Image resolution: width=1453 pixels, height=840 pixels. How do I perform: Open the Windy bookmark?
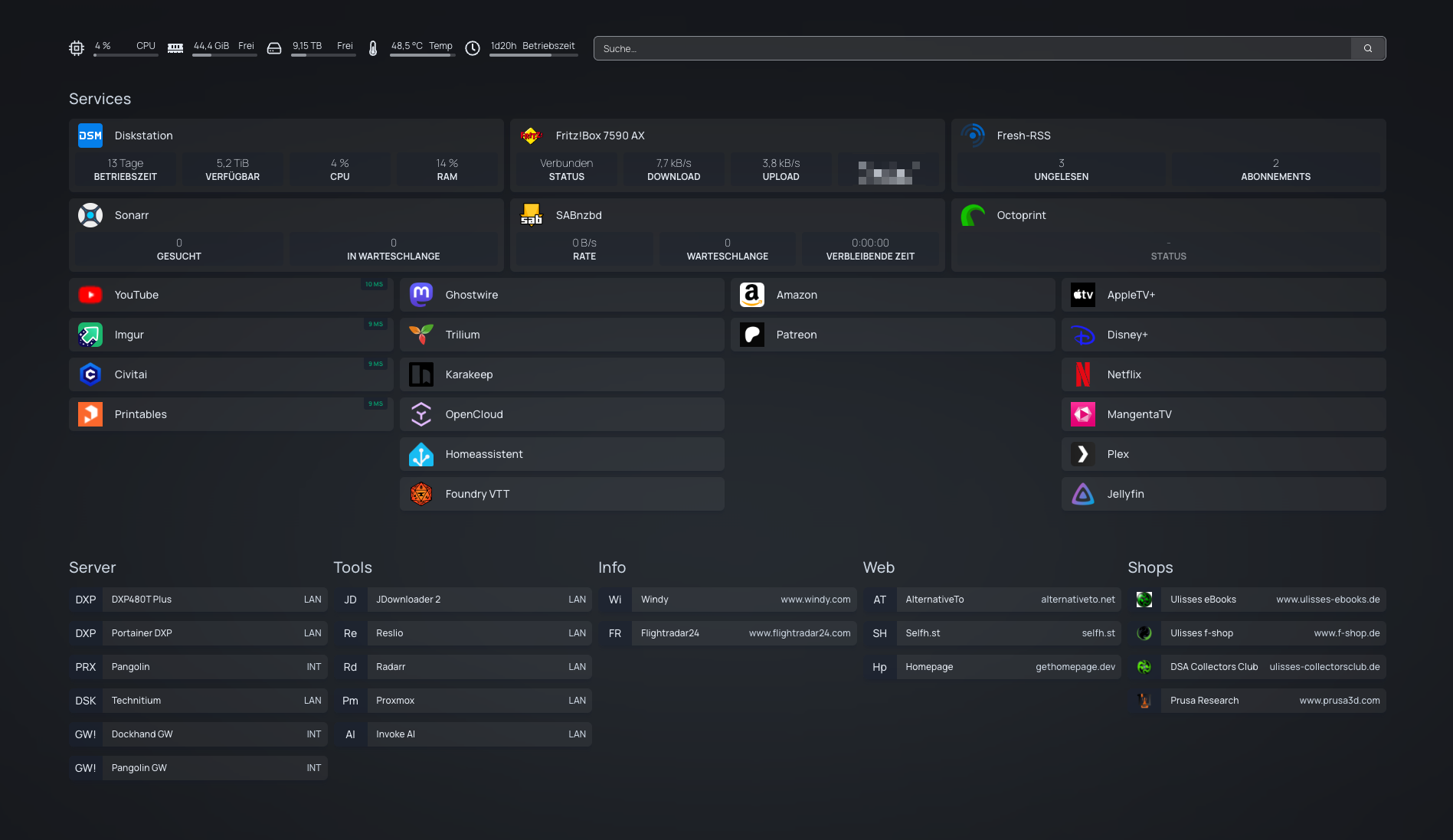[728, 600]
